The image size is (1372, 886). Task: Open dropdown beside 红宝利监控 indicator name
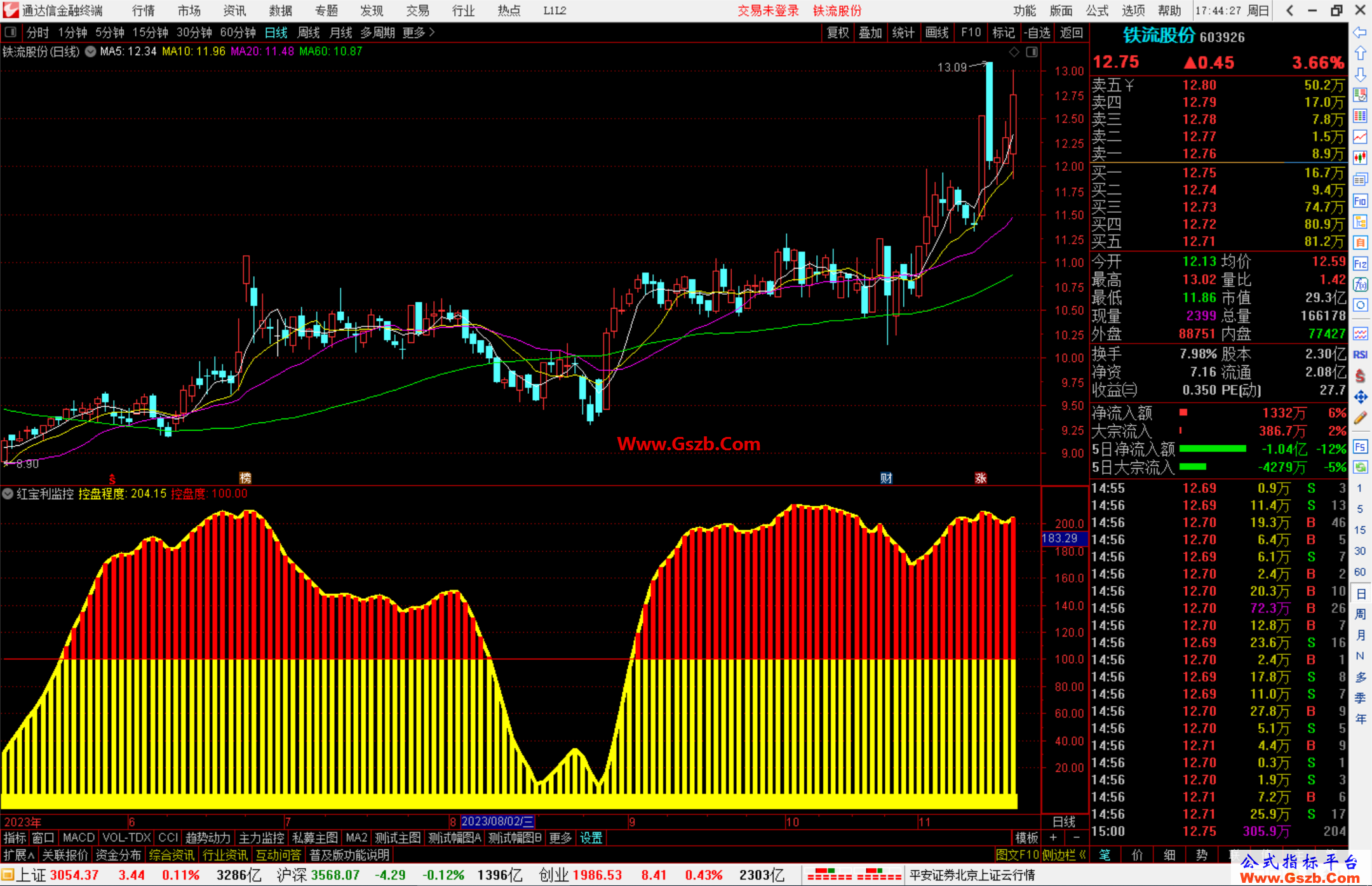[x=8, y=493]
